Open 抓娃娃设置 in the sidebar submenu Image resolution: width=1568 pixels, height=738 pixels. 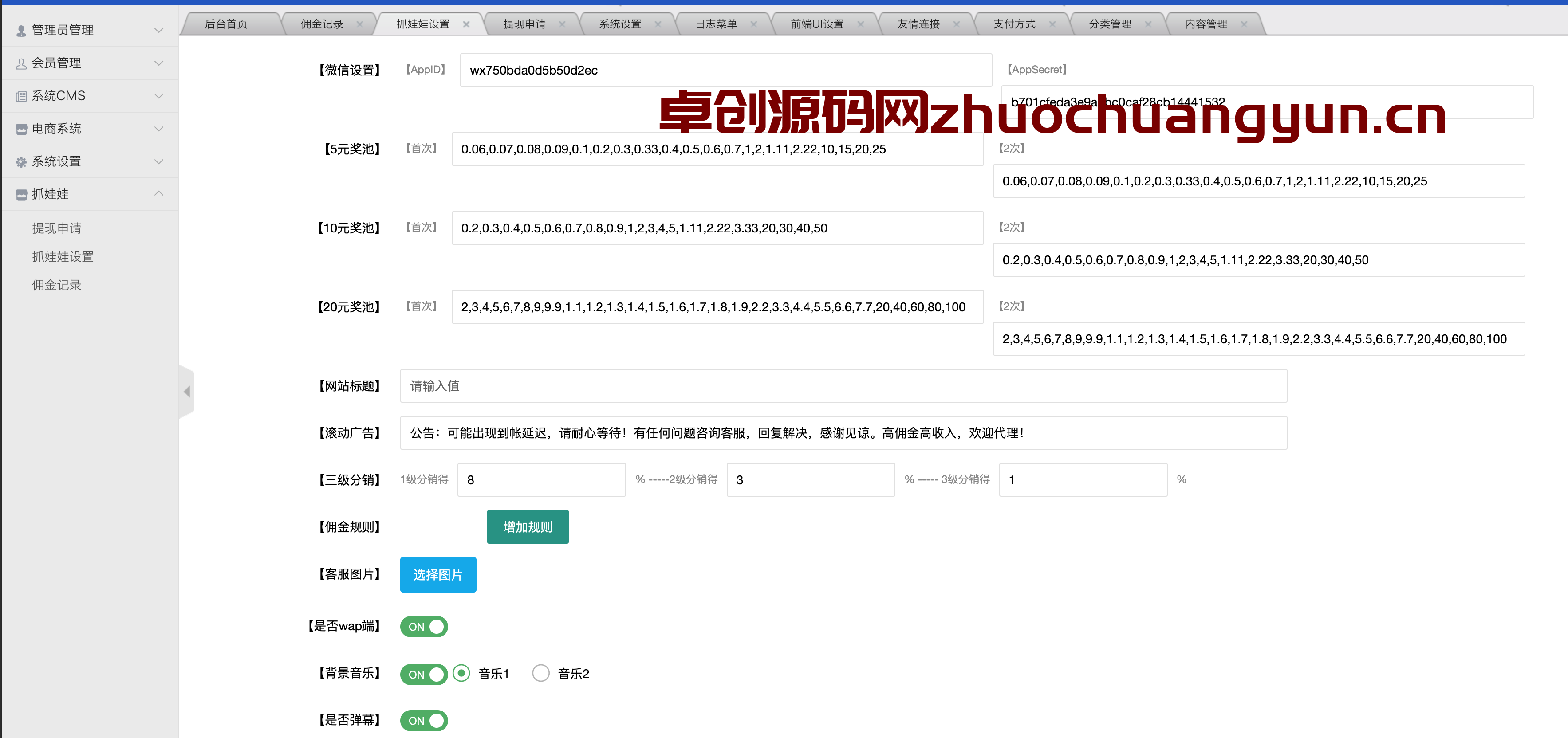click(63, 257)
